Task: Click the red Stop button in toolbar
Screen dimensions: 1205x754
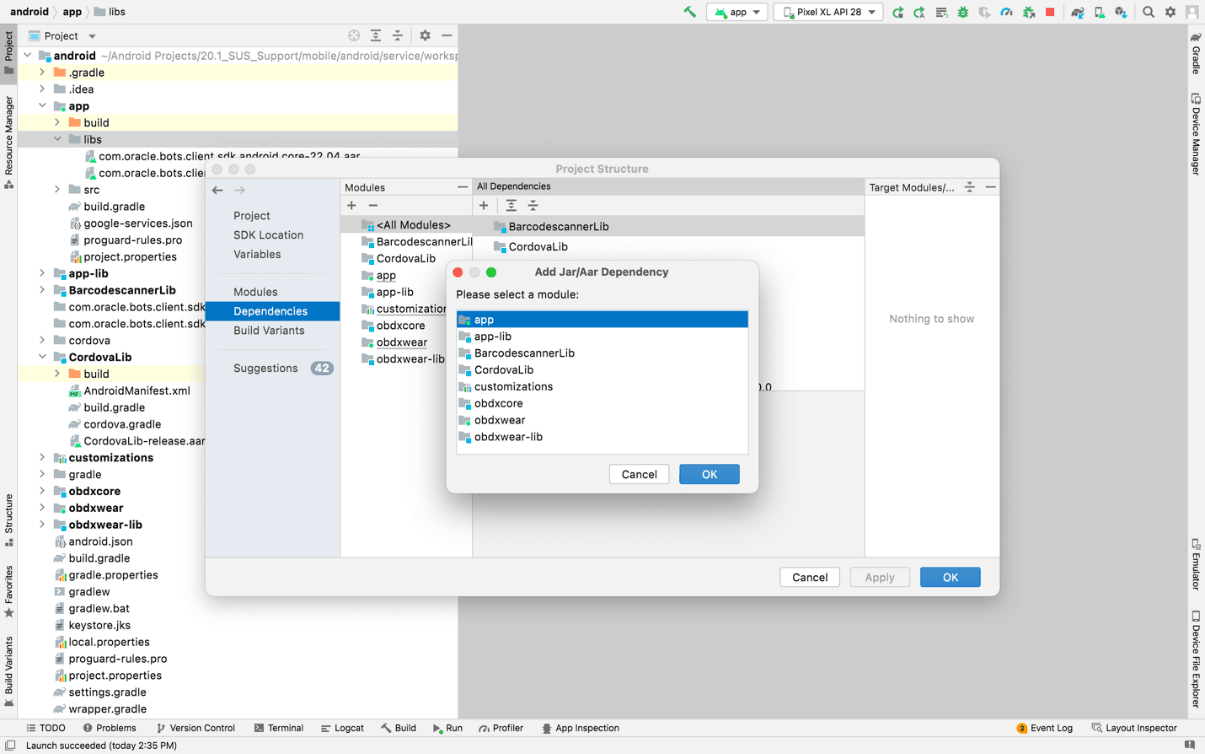Action: pyautogui.click(x=1050, y=12)
